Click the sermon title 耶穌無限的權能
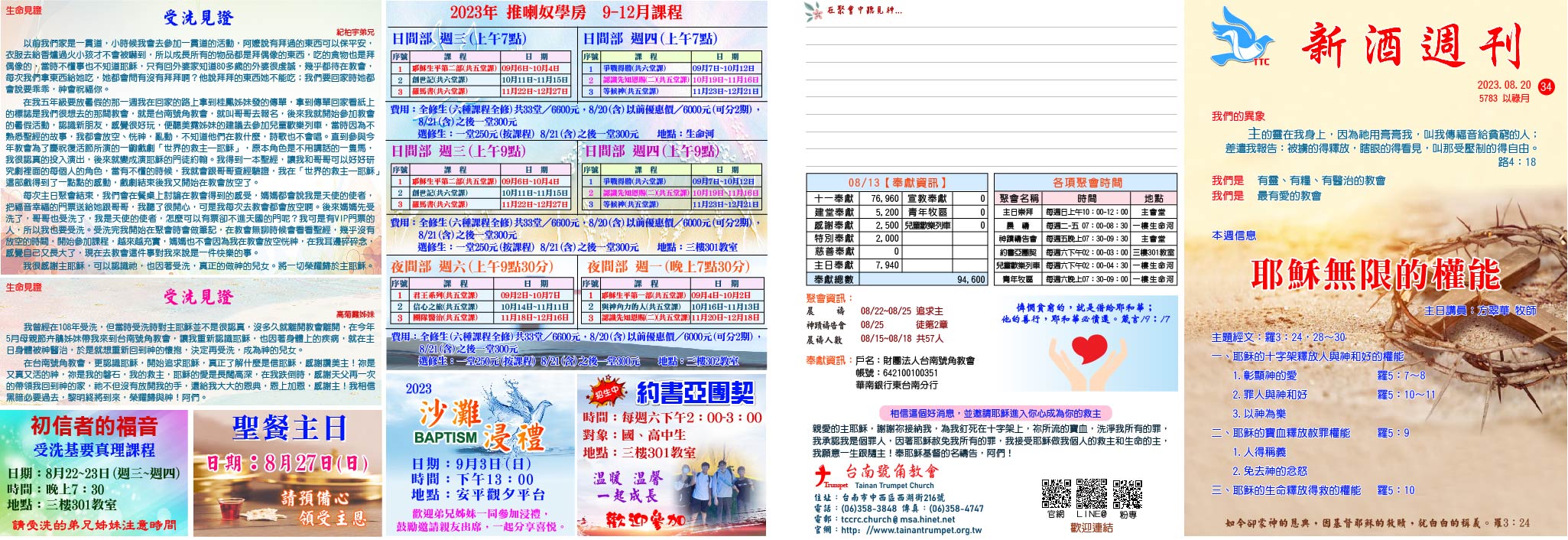This screenshot has width=1568, height=540. click(1376, 274)
